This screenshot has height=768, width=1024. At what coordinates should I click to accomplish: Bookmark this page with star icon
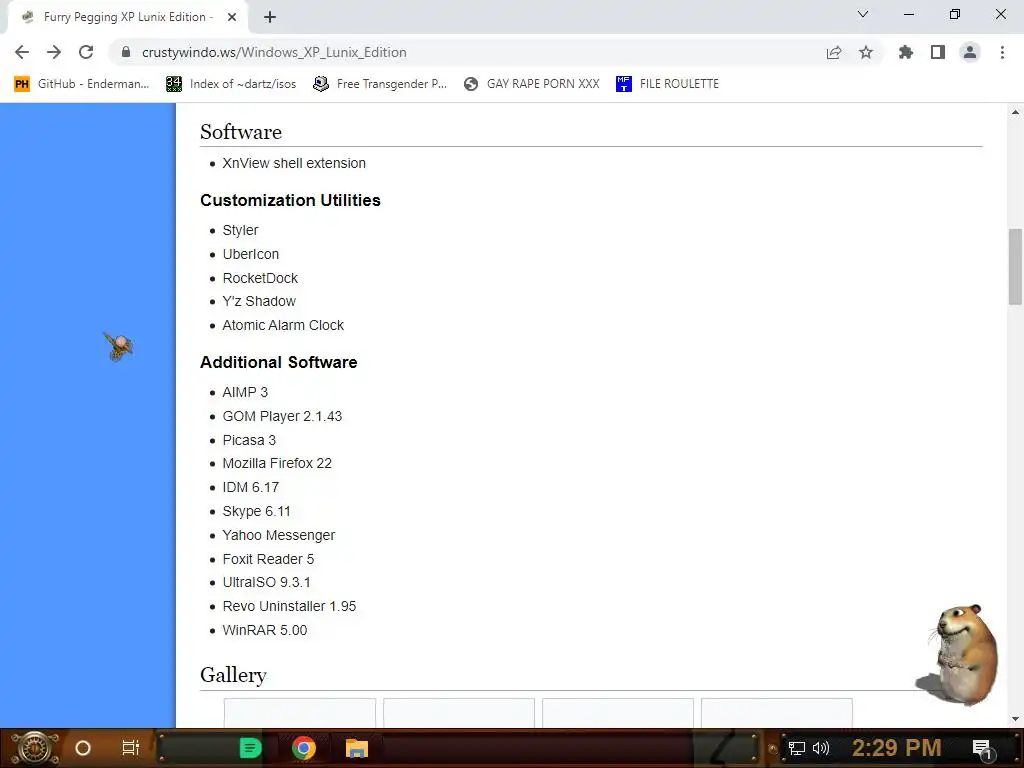tap(866, 52)
